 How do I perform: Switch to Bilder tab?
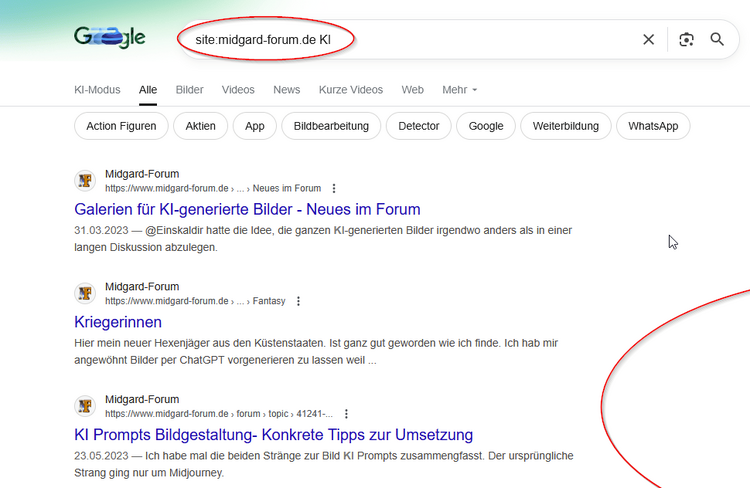click(x=189, y=90)
